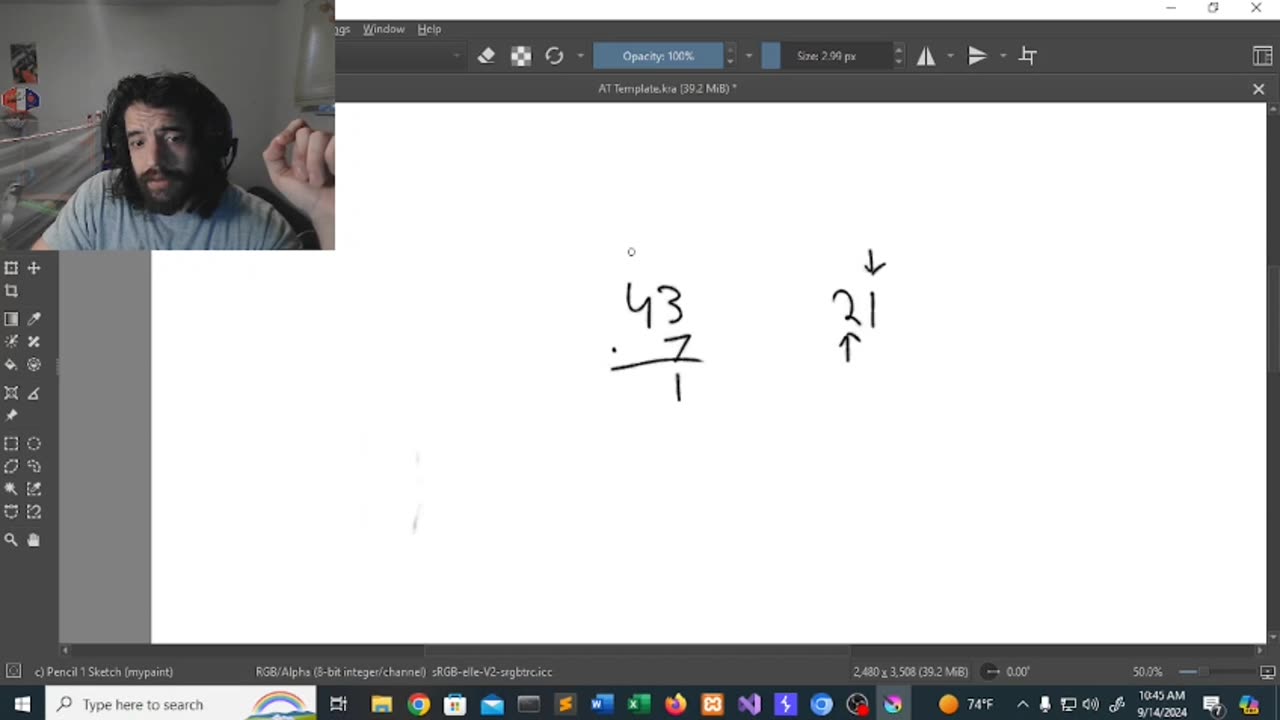Select the Colorize Mask tool
Image resolution: width=1280 pixels, height=720 pixels.
pyautogui.click(x=11, y=342)
